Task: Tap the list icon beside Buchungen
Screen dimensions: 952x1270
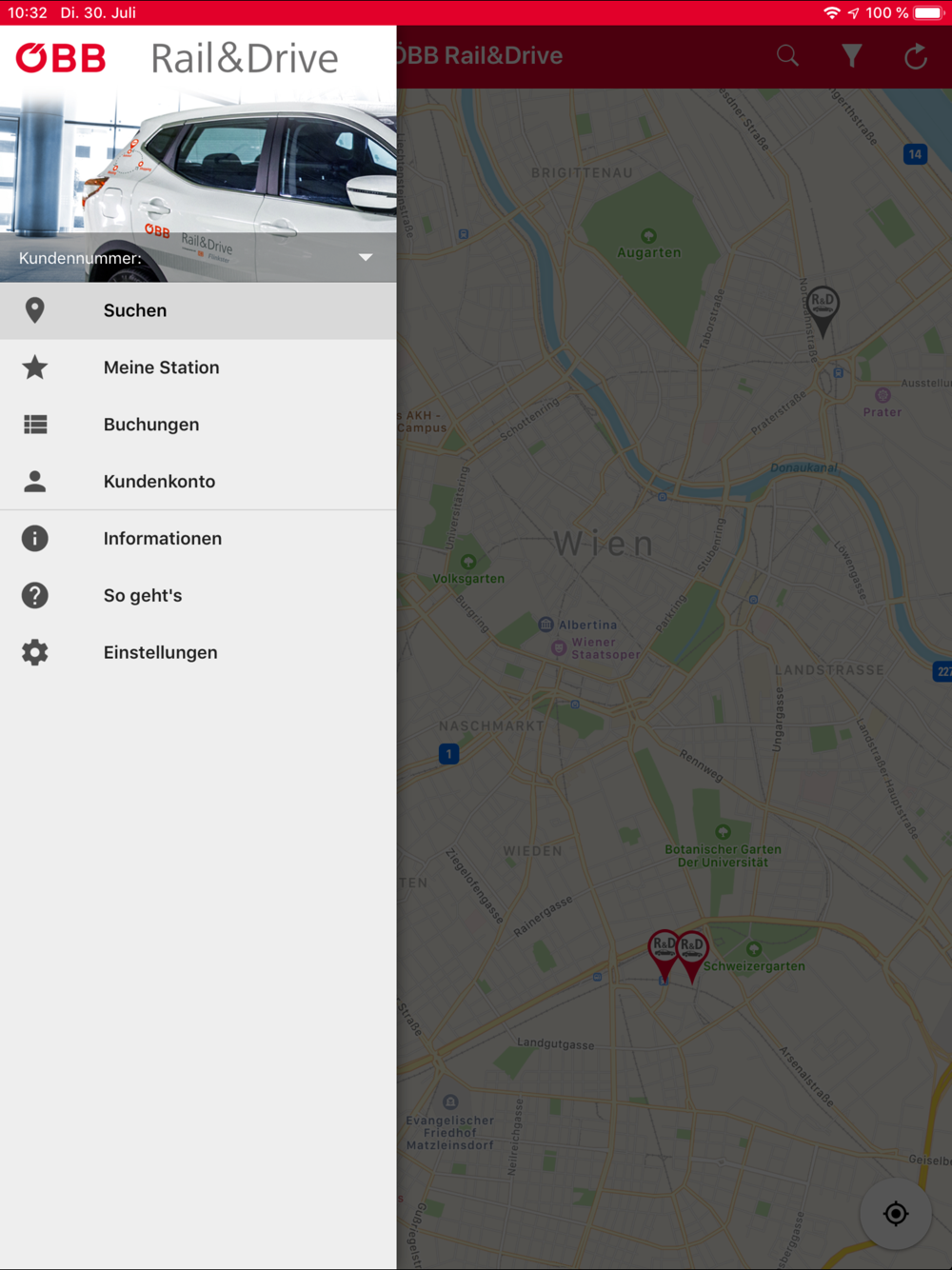Action: 35,425
